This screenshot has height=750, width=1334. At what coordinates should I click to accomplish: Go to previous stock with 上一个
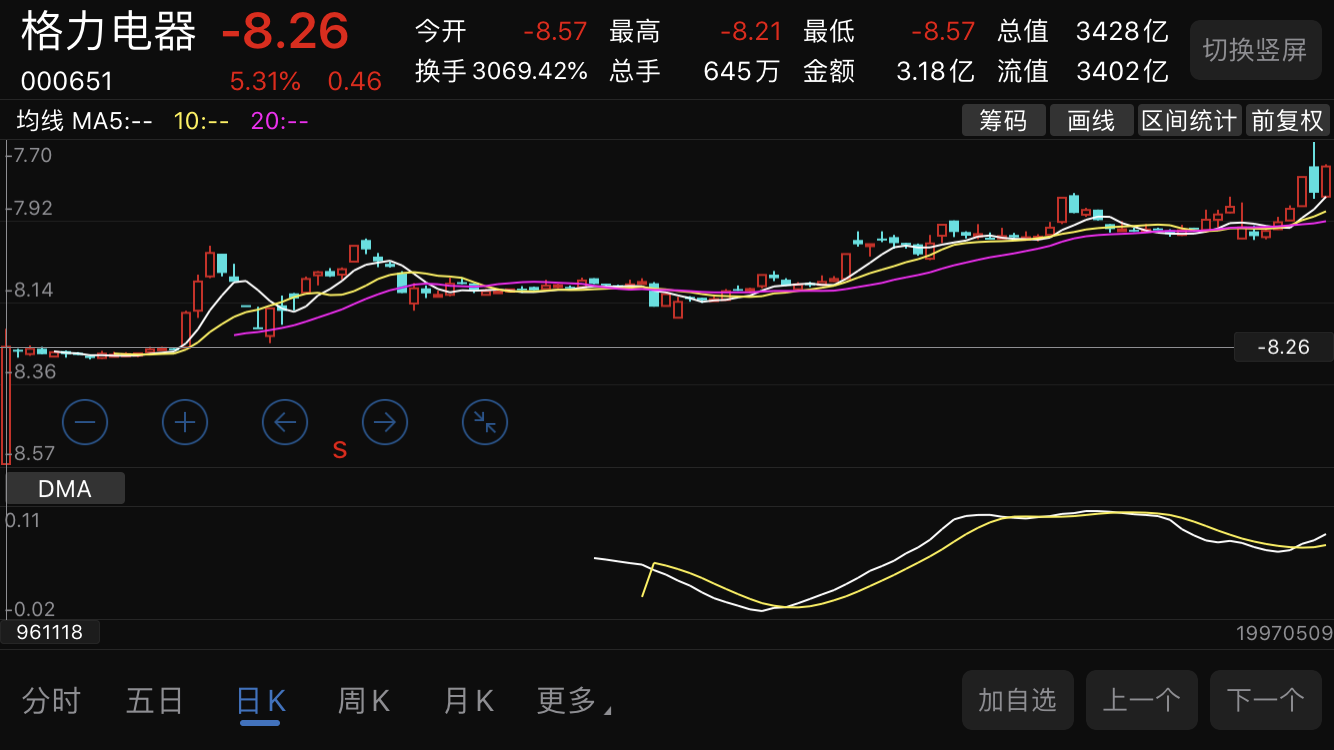(1141, 699)
